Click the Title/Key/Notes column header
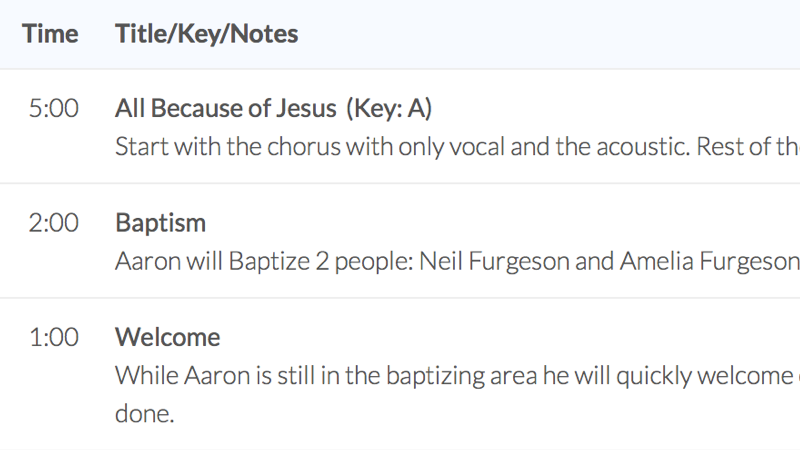 point(207,34)
